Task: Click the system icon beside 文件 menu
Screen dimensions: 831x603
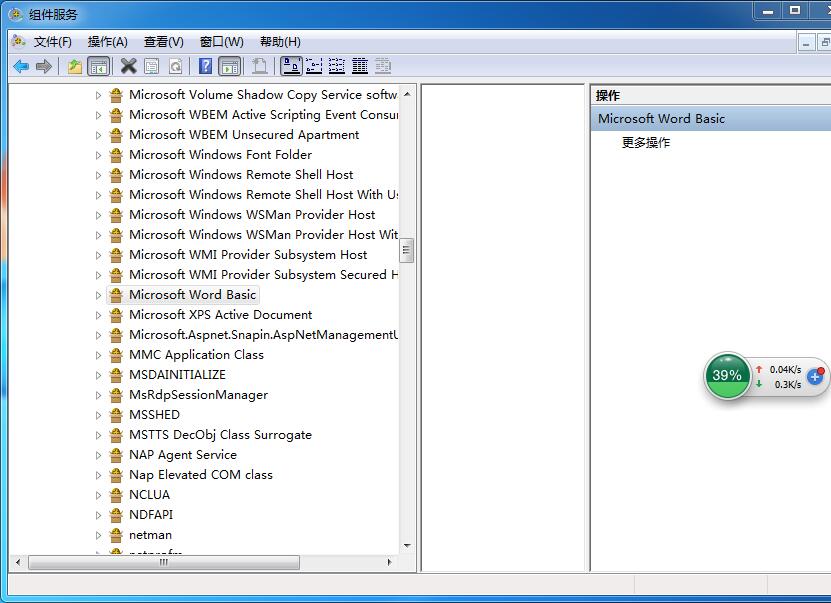Action: [x=19, y=41]
